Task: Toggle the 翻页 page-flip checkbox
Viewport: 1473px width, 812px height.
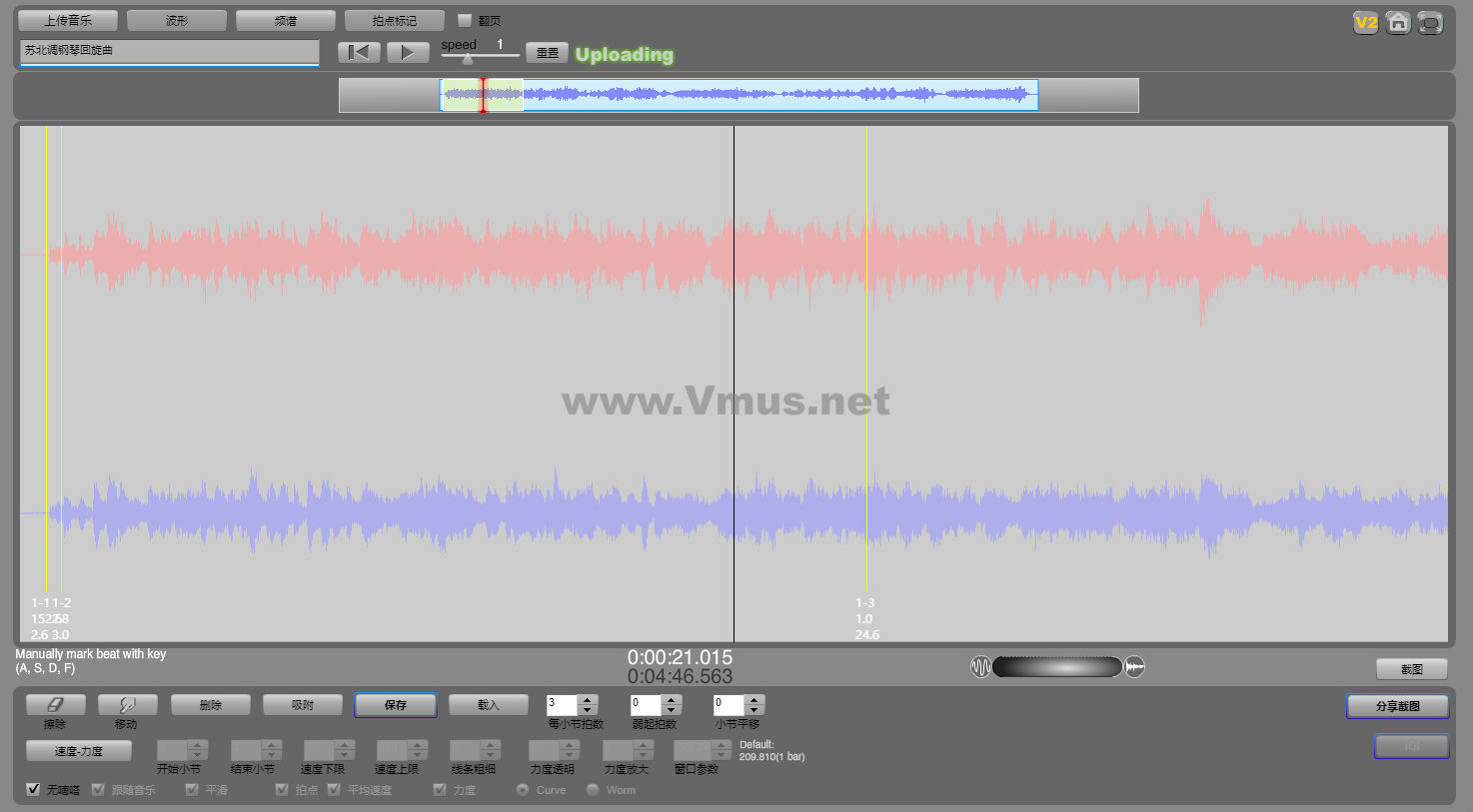Action: pyautogui.click(x=465, y=21)
